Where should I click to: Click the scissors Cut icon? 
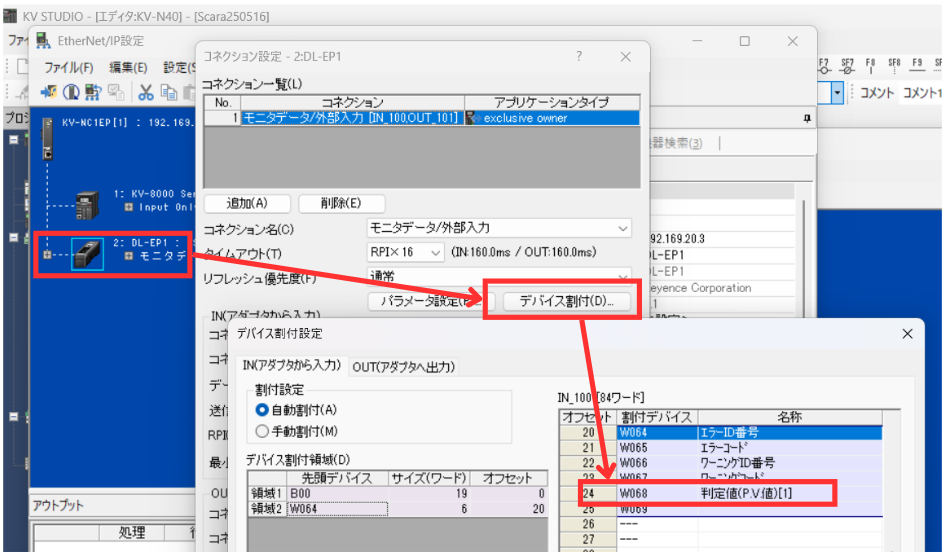tap(145, 92)
